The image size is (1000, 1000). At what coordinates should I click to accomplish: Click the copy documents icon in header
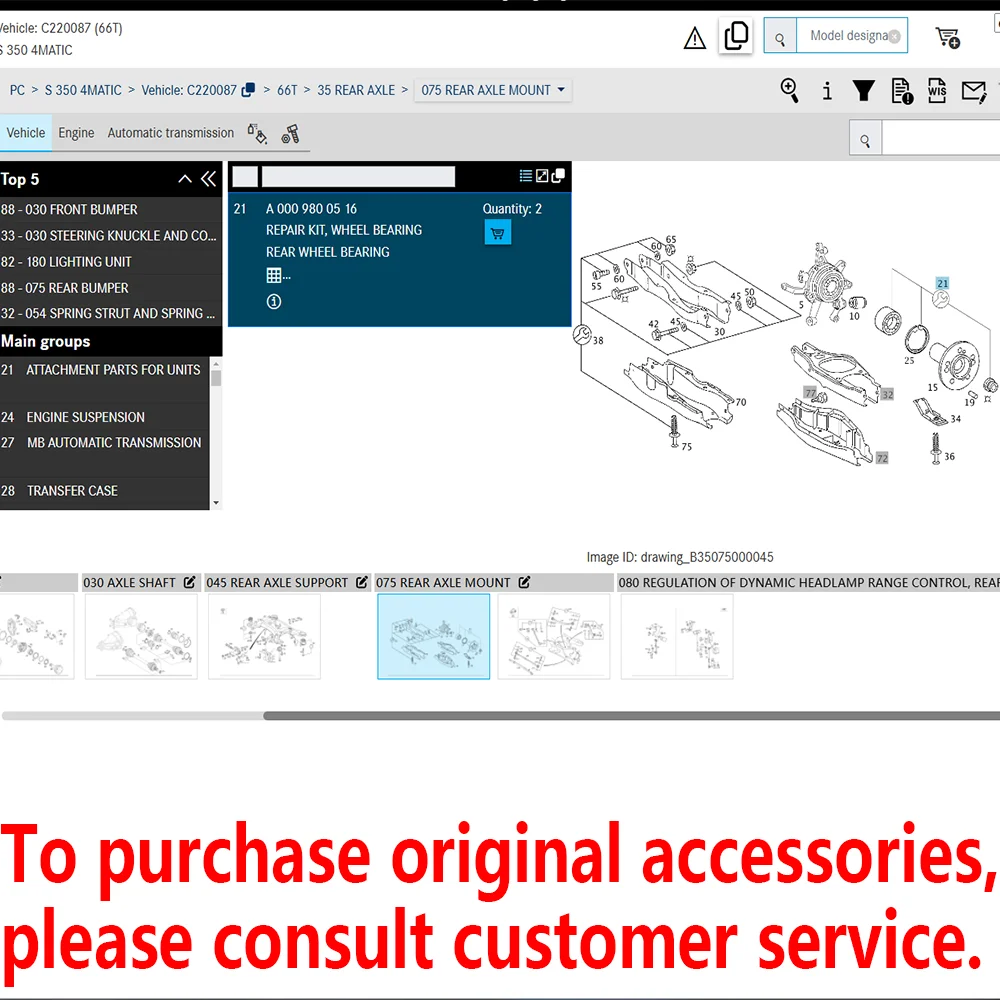coord(736,35)
